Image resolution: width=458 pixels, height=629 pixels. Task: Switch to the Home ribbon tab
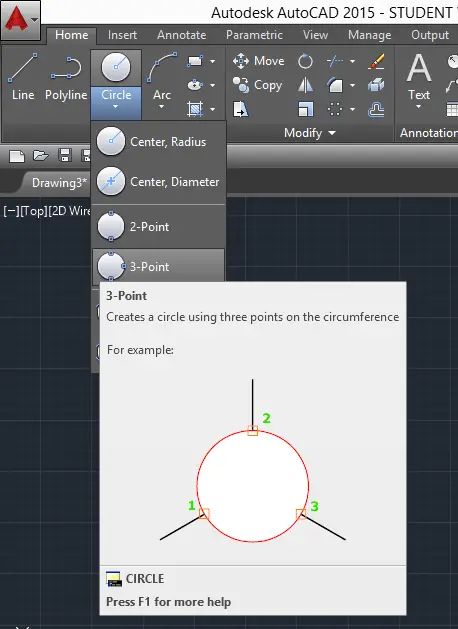coord(71,35)
